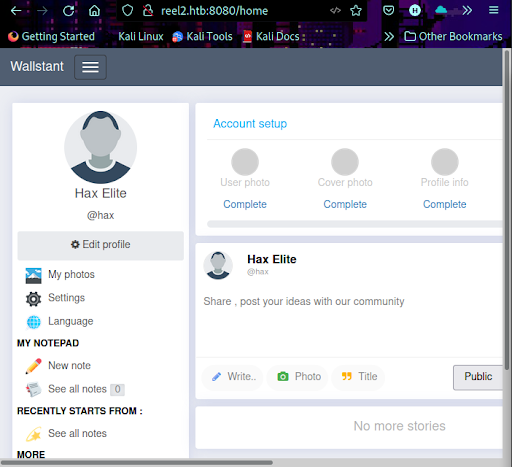Open the Kali Tools bookmark
Screen dimensions: 512x467
point(202,36)
